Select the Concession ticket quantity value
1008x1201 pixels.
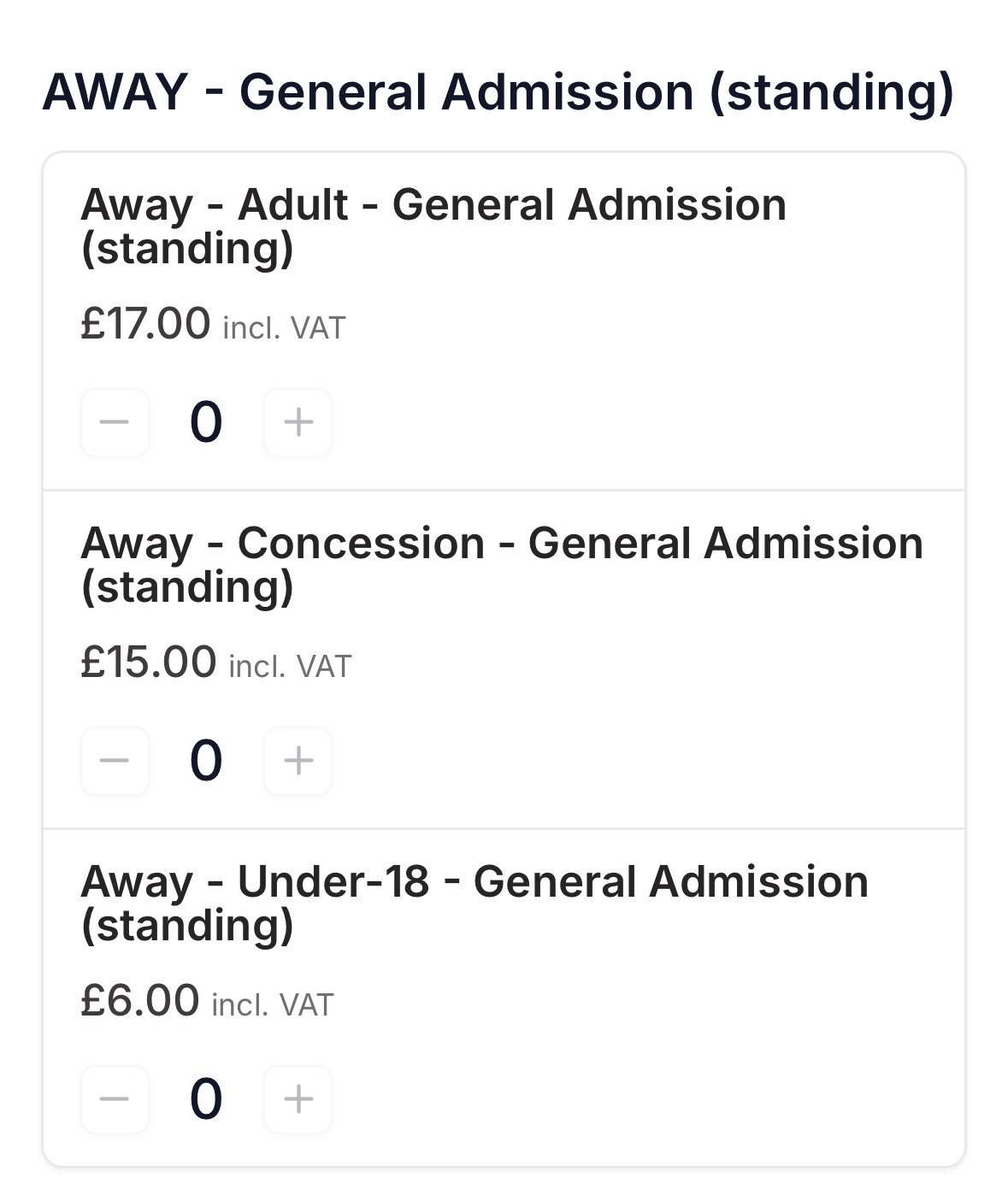point(206,761)
